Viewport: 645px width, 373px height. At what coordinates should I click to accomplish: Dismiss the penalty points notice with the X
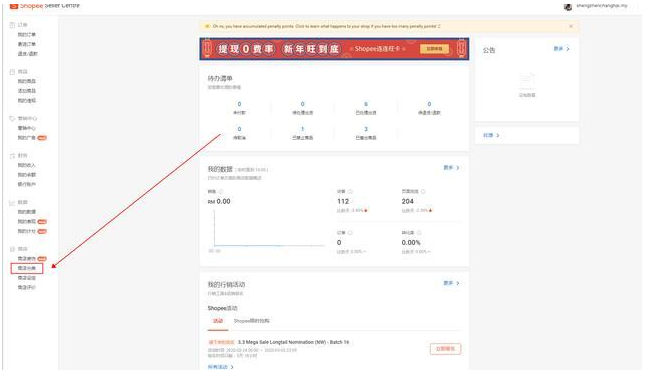point(571,26)
